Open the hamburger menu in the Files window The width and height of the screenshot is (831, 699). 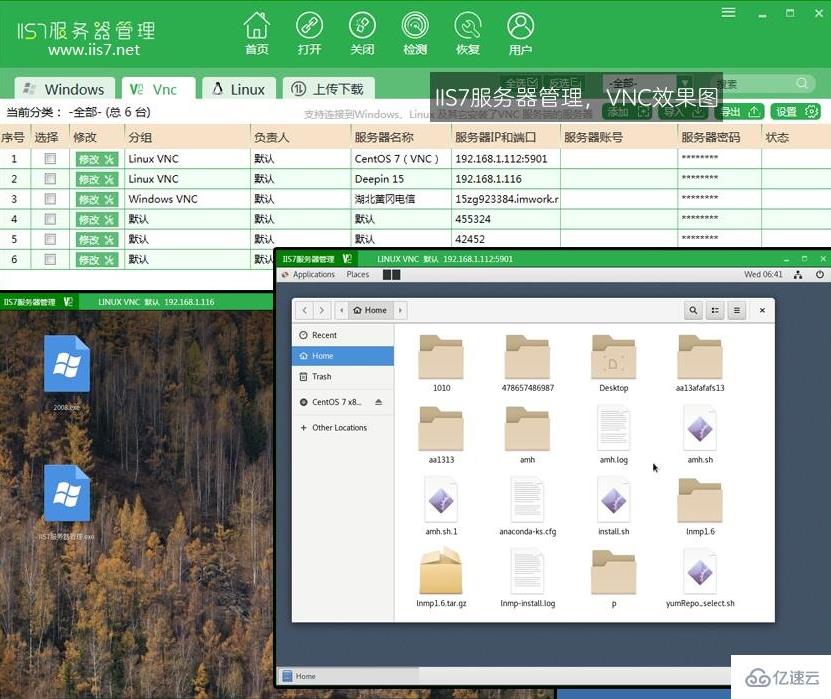[738, 310]
